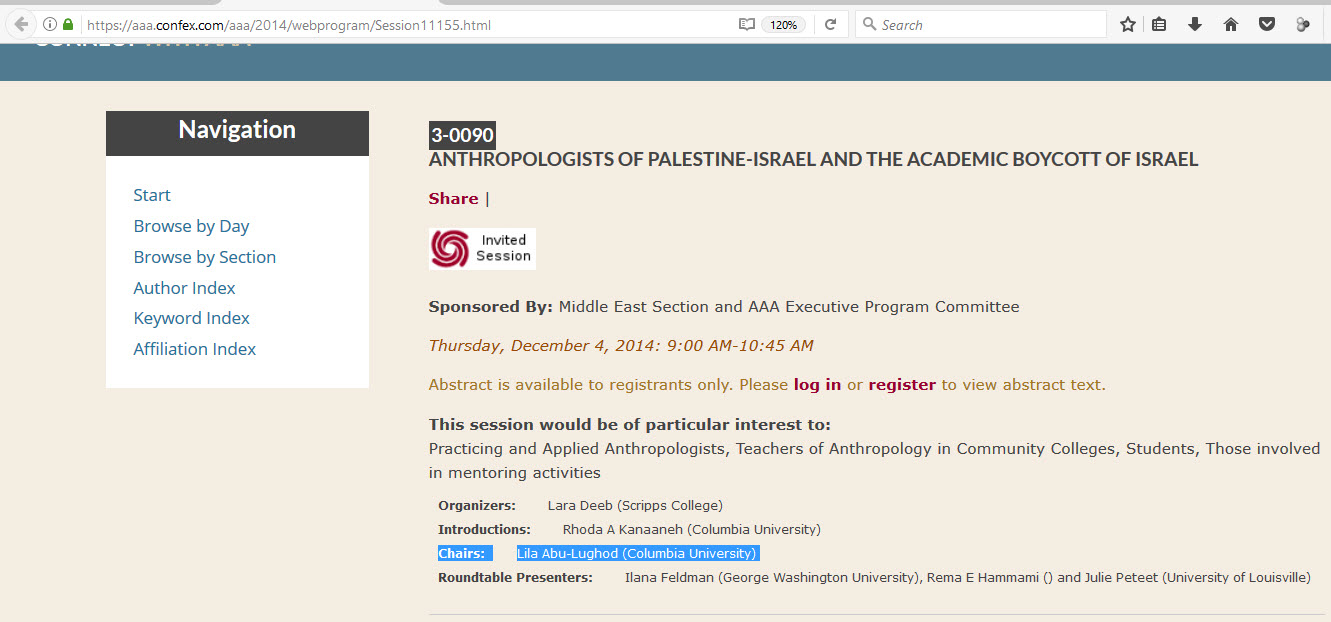Click the site information icon

[x=48, y=23]
